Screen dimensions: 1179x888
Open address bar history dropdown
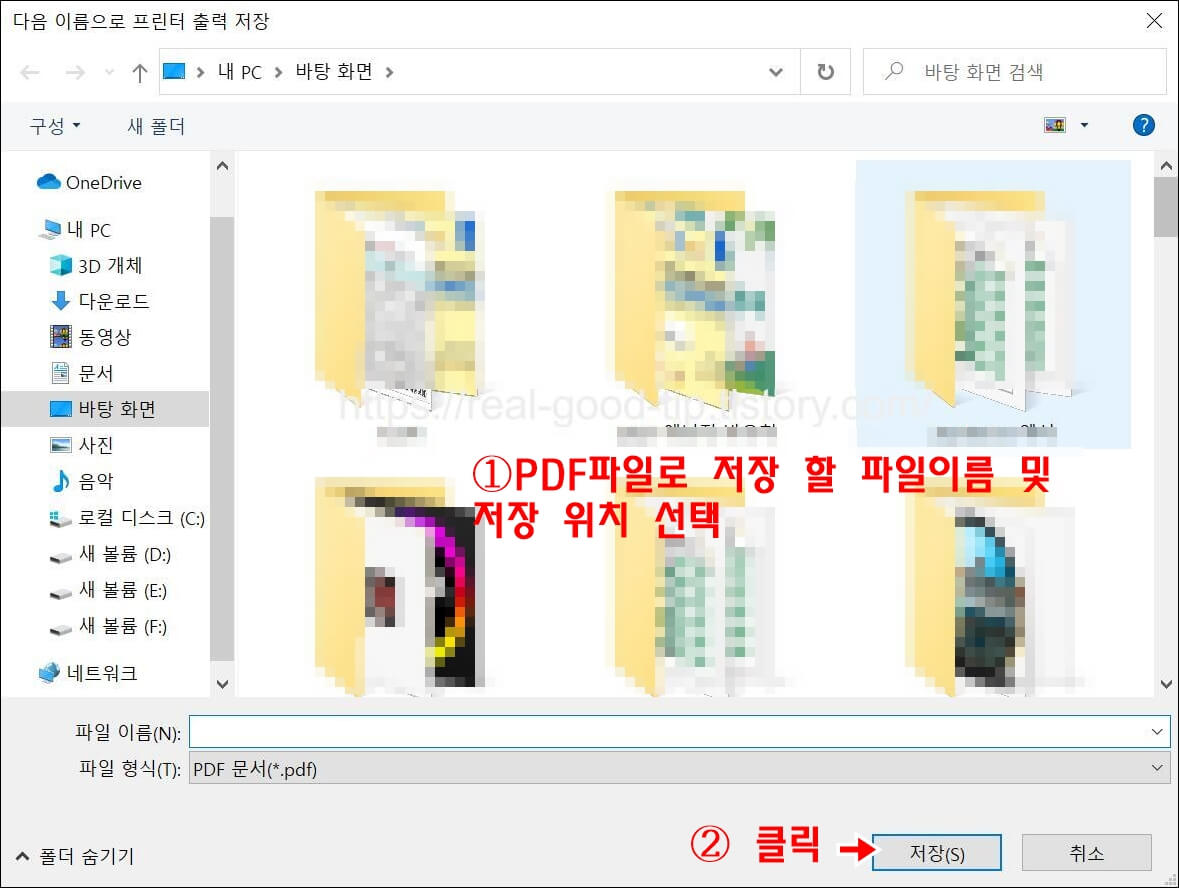click(776, 72)
